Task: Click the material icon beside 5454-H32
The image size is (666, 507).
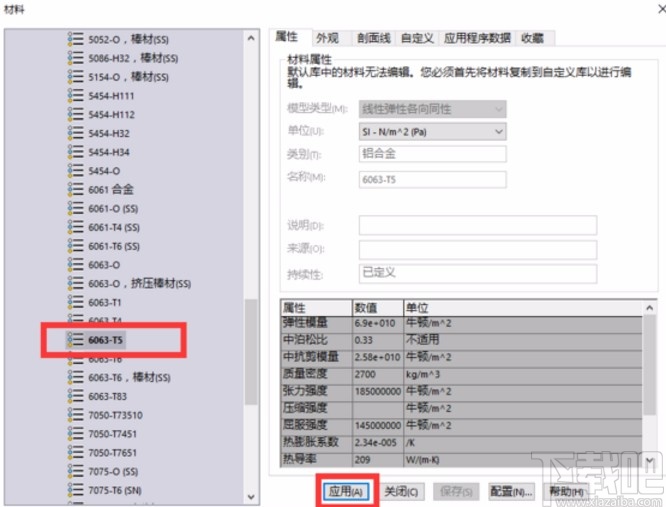Action: click(x=76, y=133)
